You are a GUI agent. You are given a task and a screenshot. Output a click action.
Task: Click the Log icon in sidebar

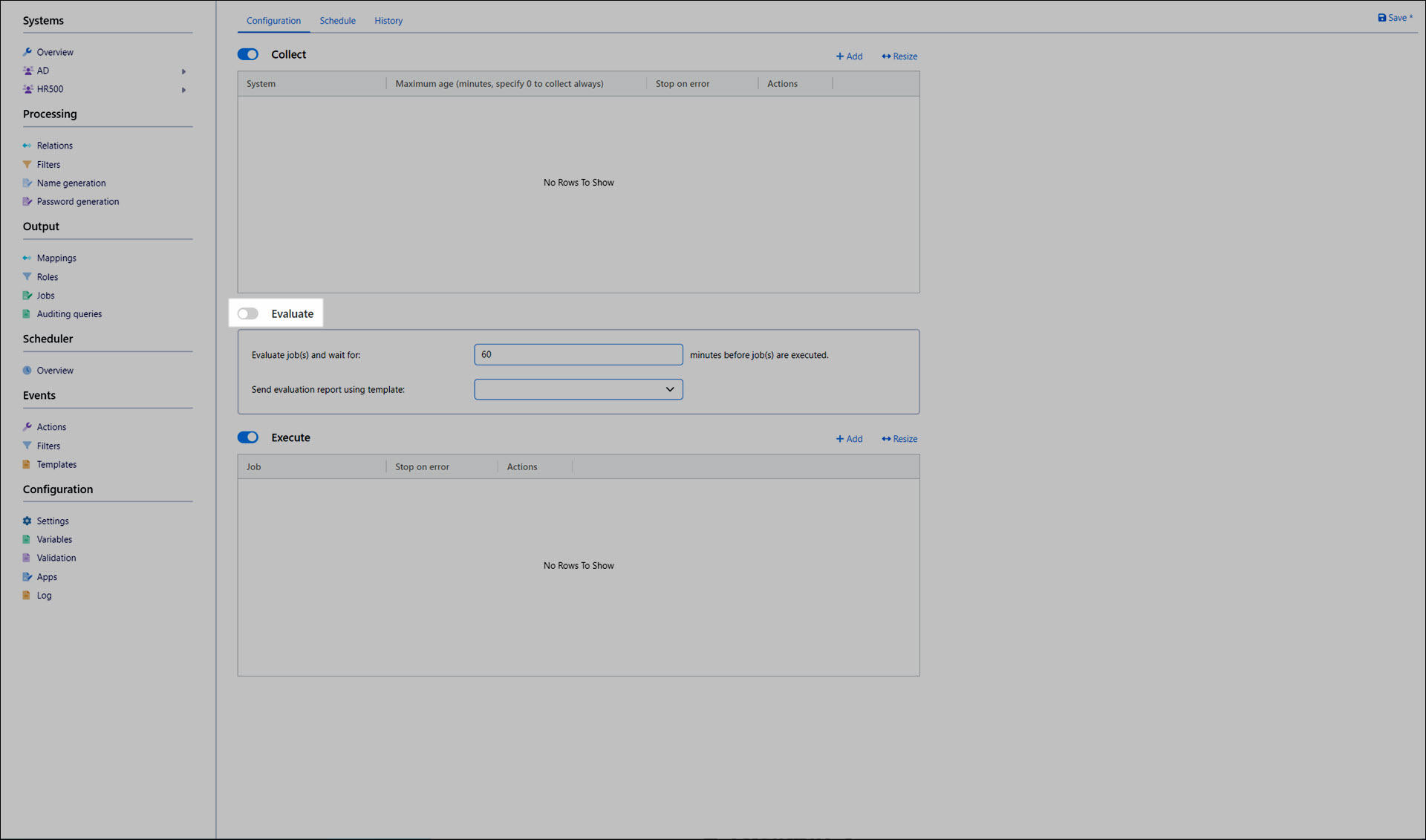pos(27,595)
